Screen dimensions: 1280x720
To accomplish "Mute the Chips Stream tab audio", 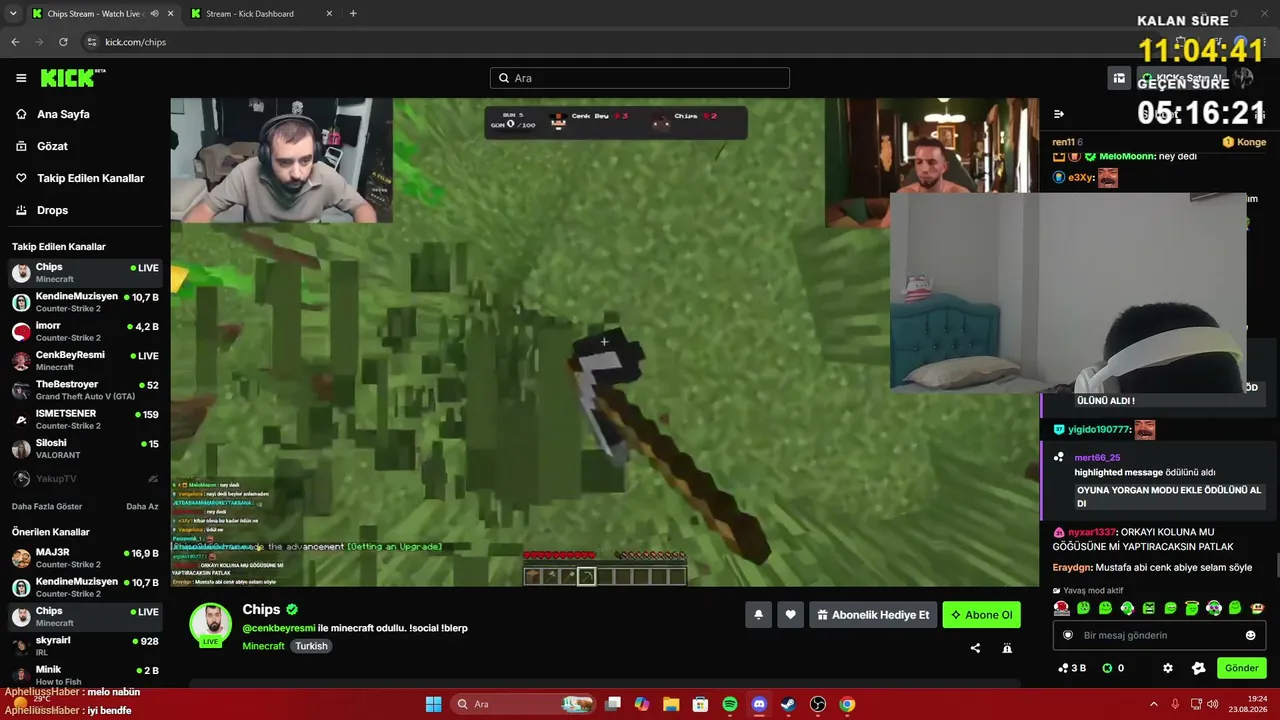I will 155,14.
